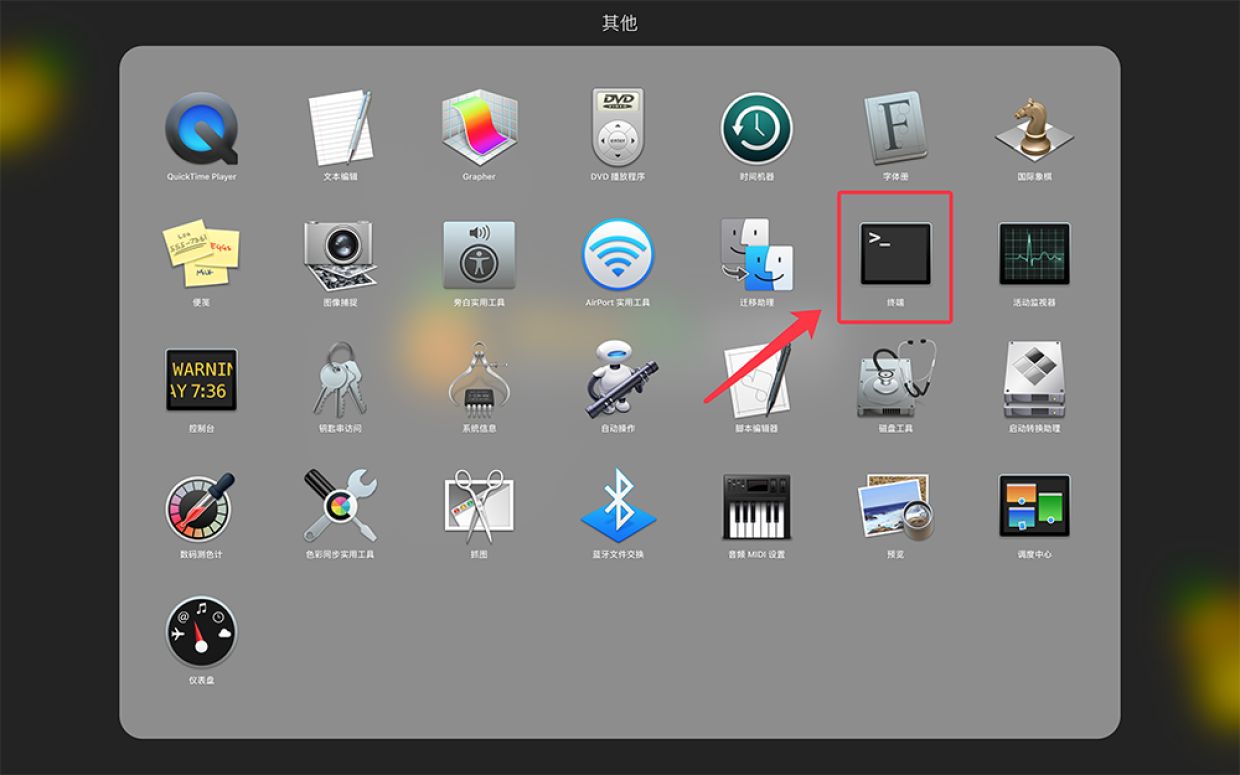
Task: Launch 文本编辑 (TextEdit) app
Action: tap(340, 129)
